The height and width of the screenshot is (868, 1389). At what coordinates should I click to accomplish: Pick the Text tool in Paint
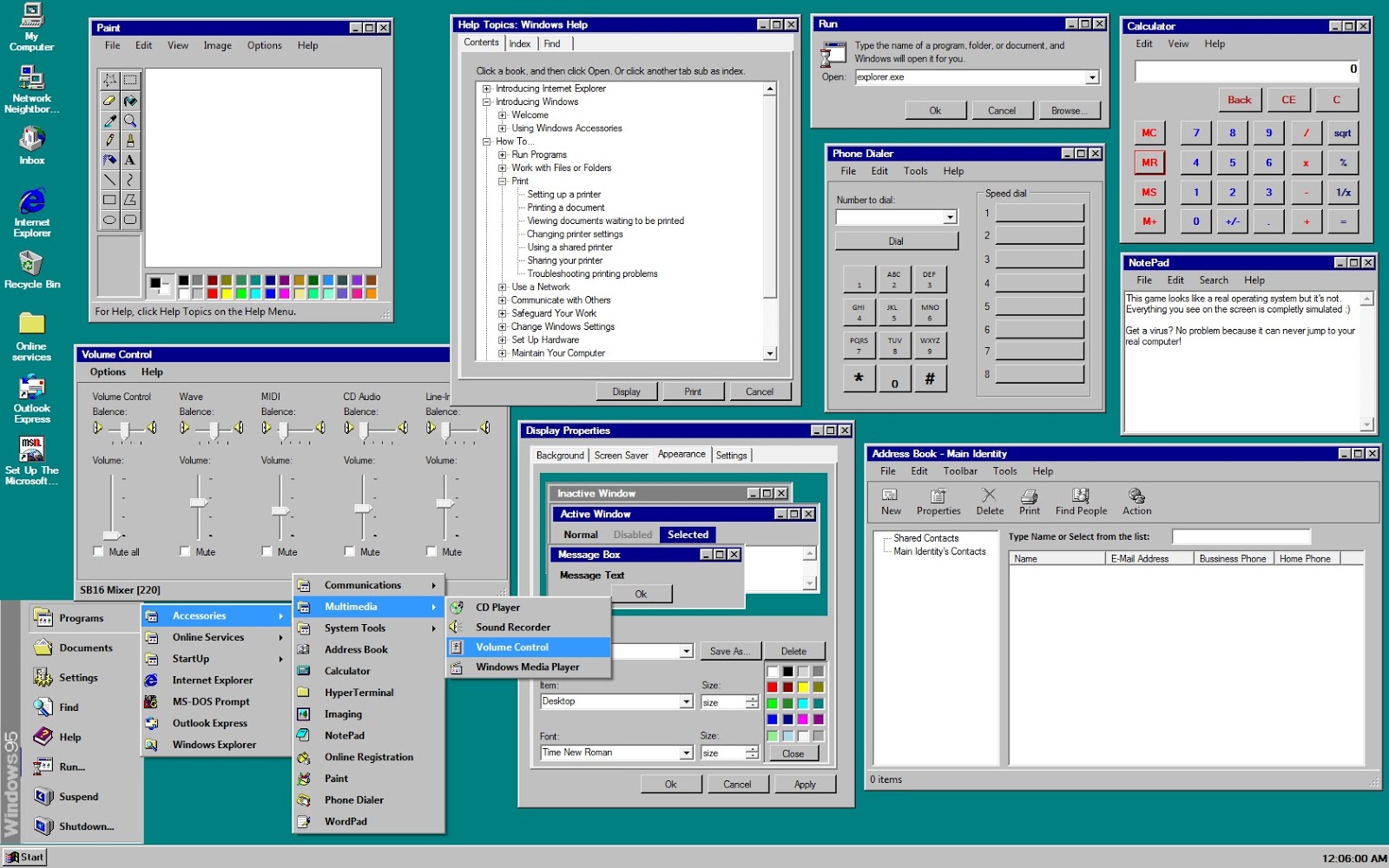[x=130, y=160]
